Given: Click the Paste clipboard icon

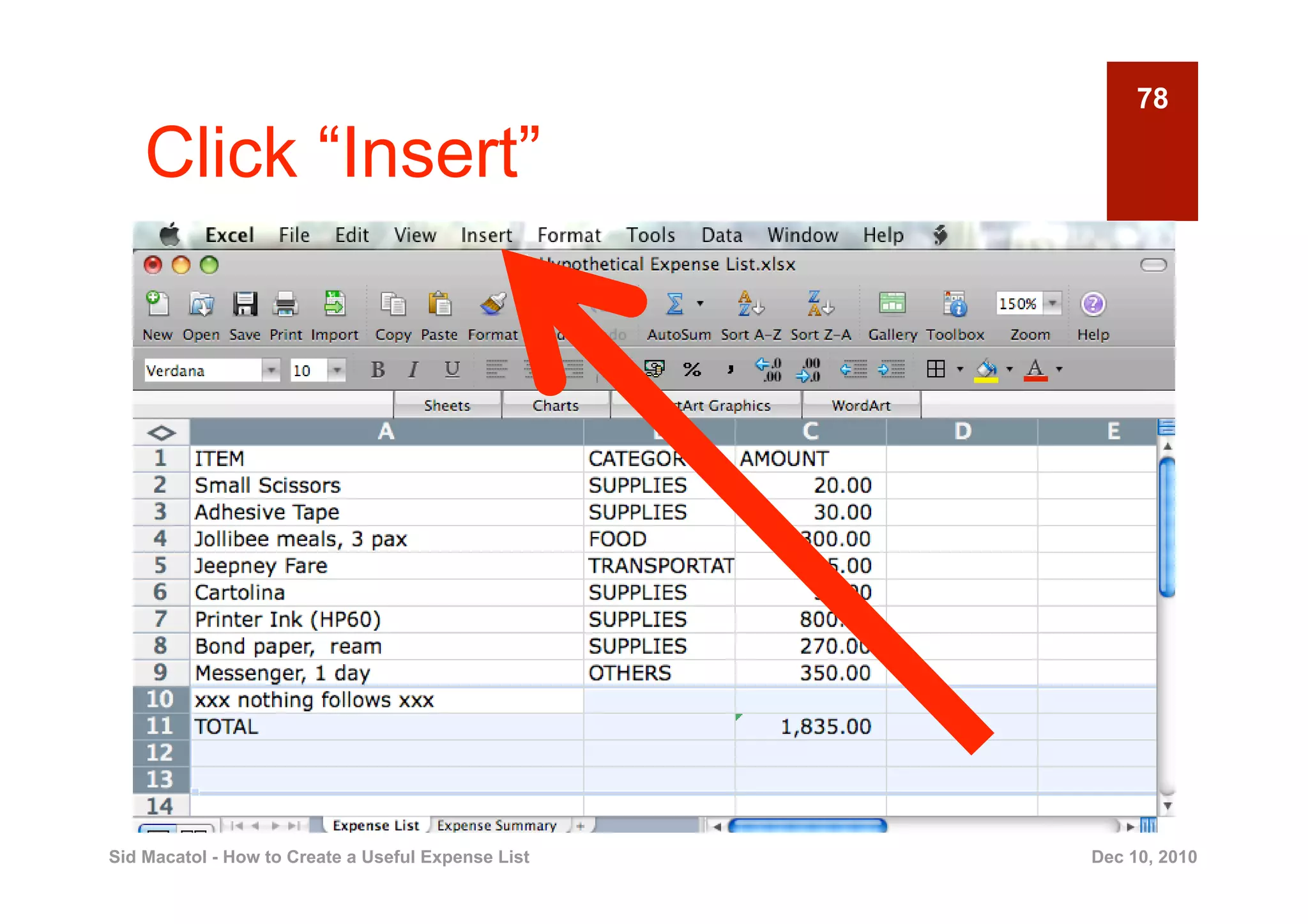Looking at the screenshot, I should pos(439,304).
